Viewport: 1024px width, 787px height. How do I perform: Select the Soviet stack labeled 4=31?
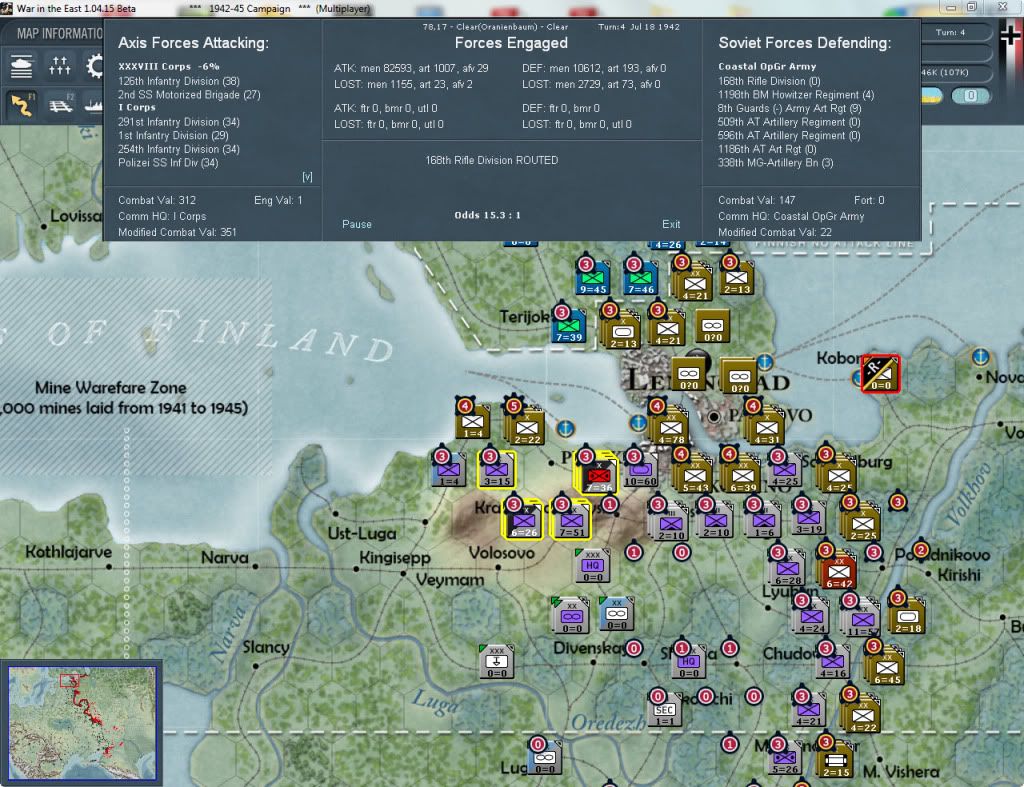tap(767, 427)
